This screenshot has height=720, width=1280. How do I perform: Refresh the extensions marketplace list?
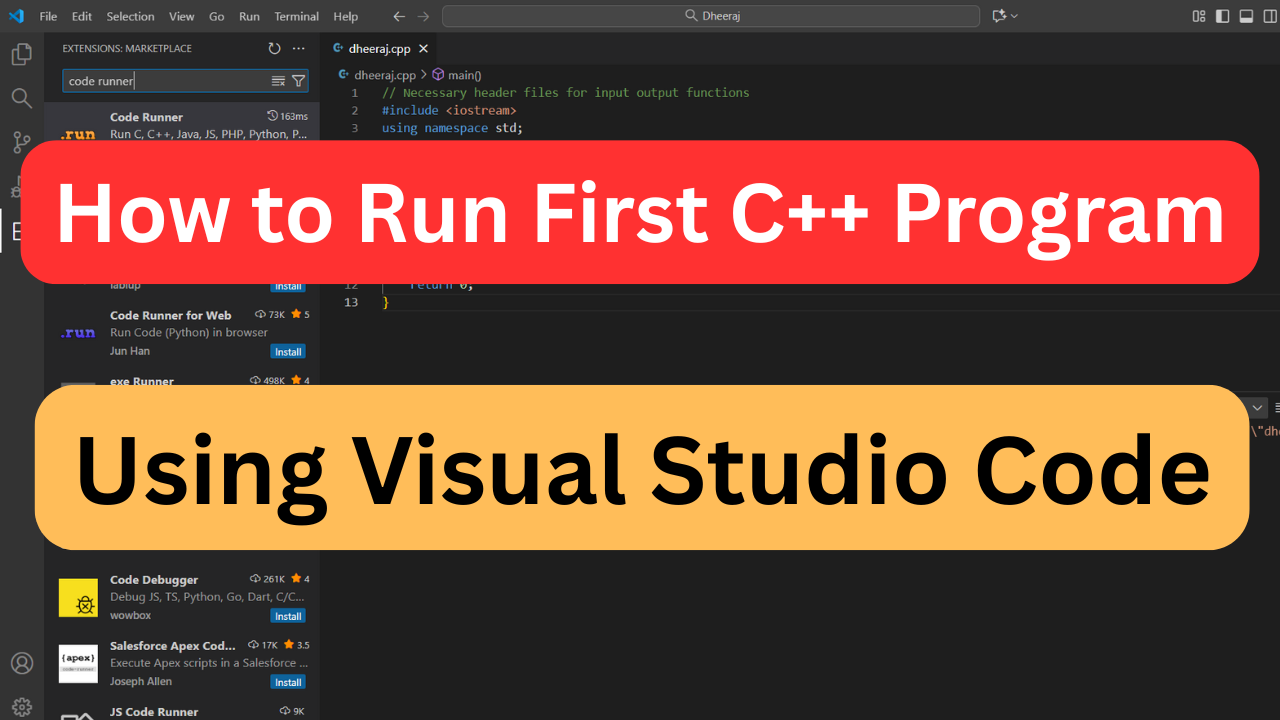[275, 48]
